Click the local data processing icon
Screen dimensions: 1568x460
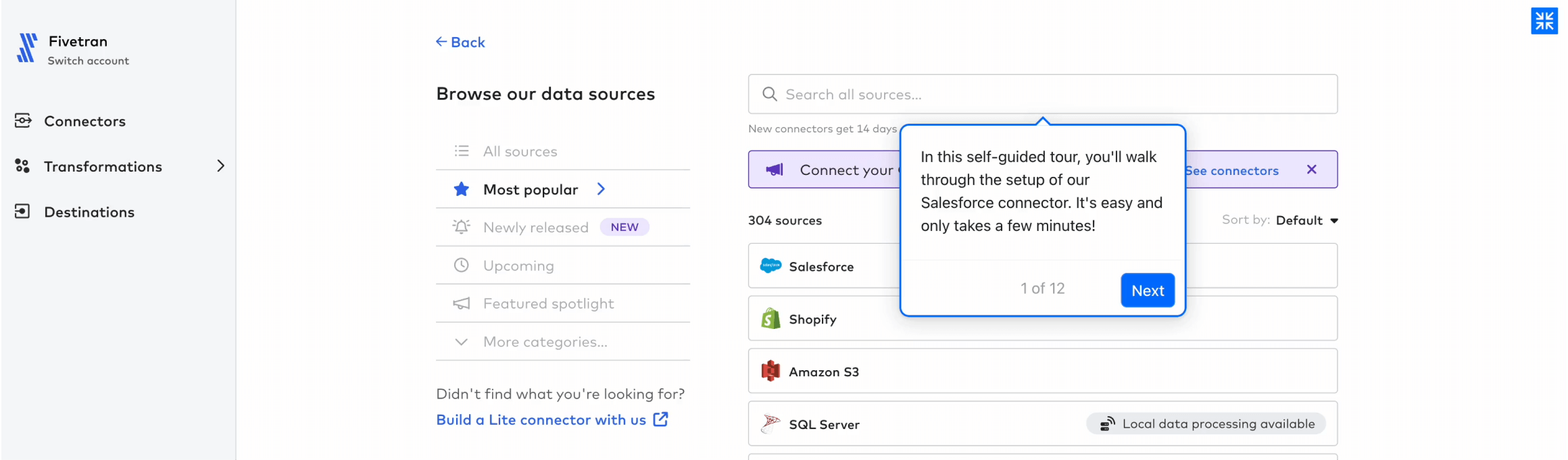pos(1107,424)
